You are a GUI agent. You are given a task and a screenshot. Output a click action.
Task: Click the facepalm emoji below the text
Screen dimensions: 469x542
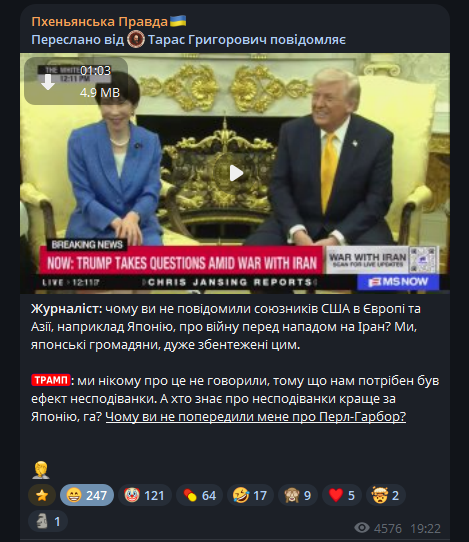(41, 470)
